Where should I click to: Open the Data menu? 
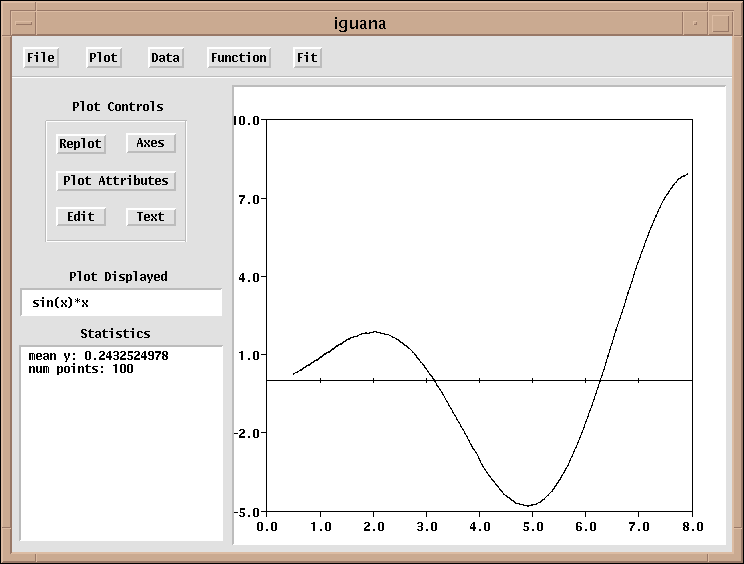click(165, 58)
